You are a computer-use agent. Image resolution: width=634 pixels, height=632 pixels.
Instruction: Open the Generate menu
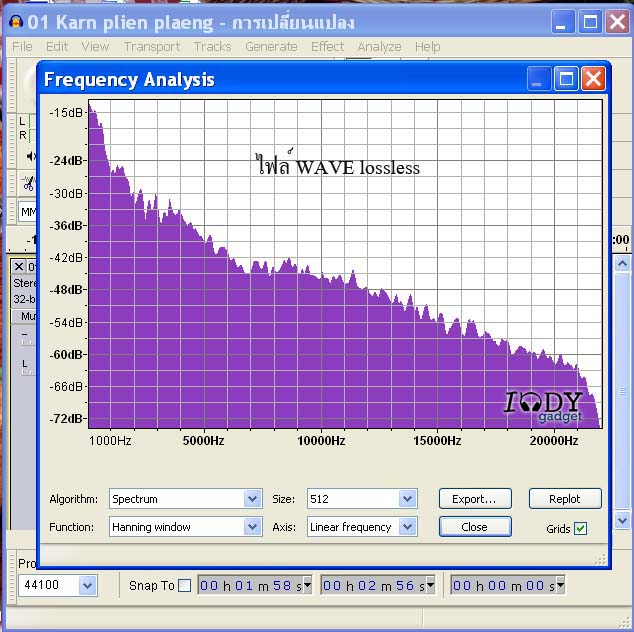pyautogui.click(x=271, y=47)
